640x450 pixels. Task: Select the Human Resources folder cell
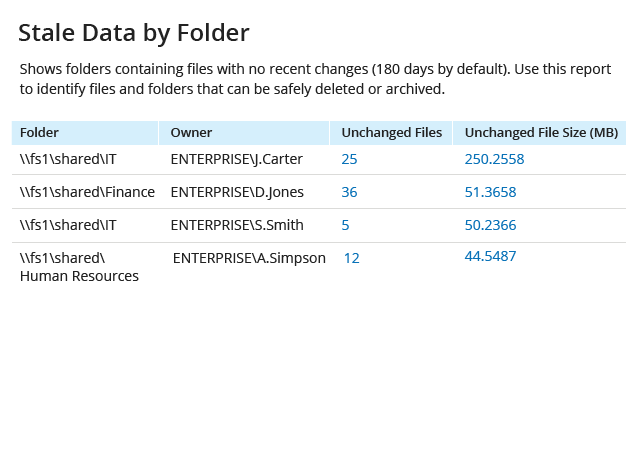click(x=79, y=267)
